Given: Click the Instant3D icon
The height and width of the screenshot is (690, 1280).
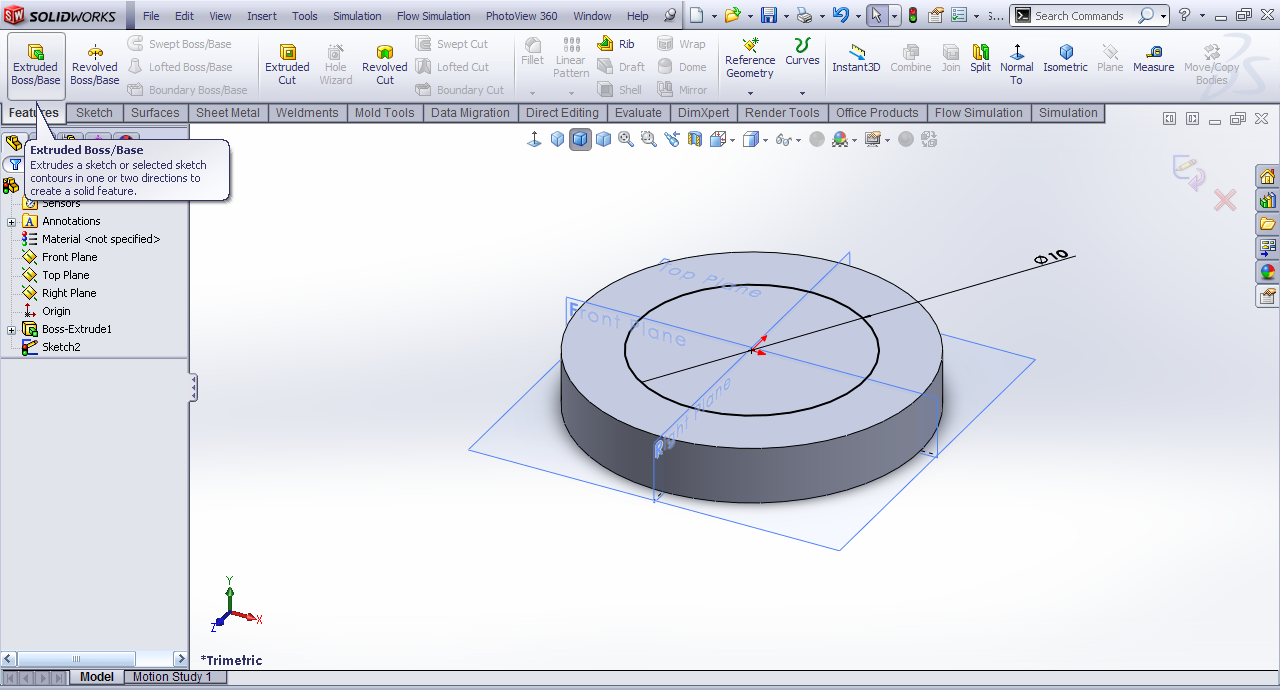Looking at the screenshot, I should click(x=856, y=59).
